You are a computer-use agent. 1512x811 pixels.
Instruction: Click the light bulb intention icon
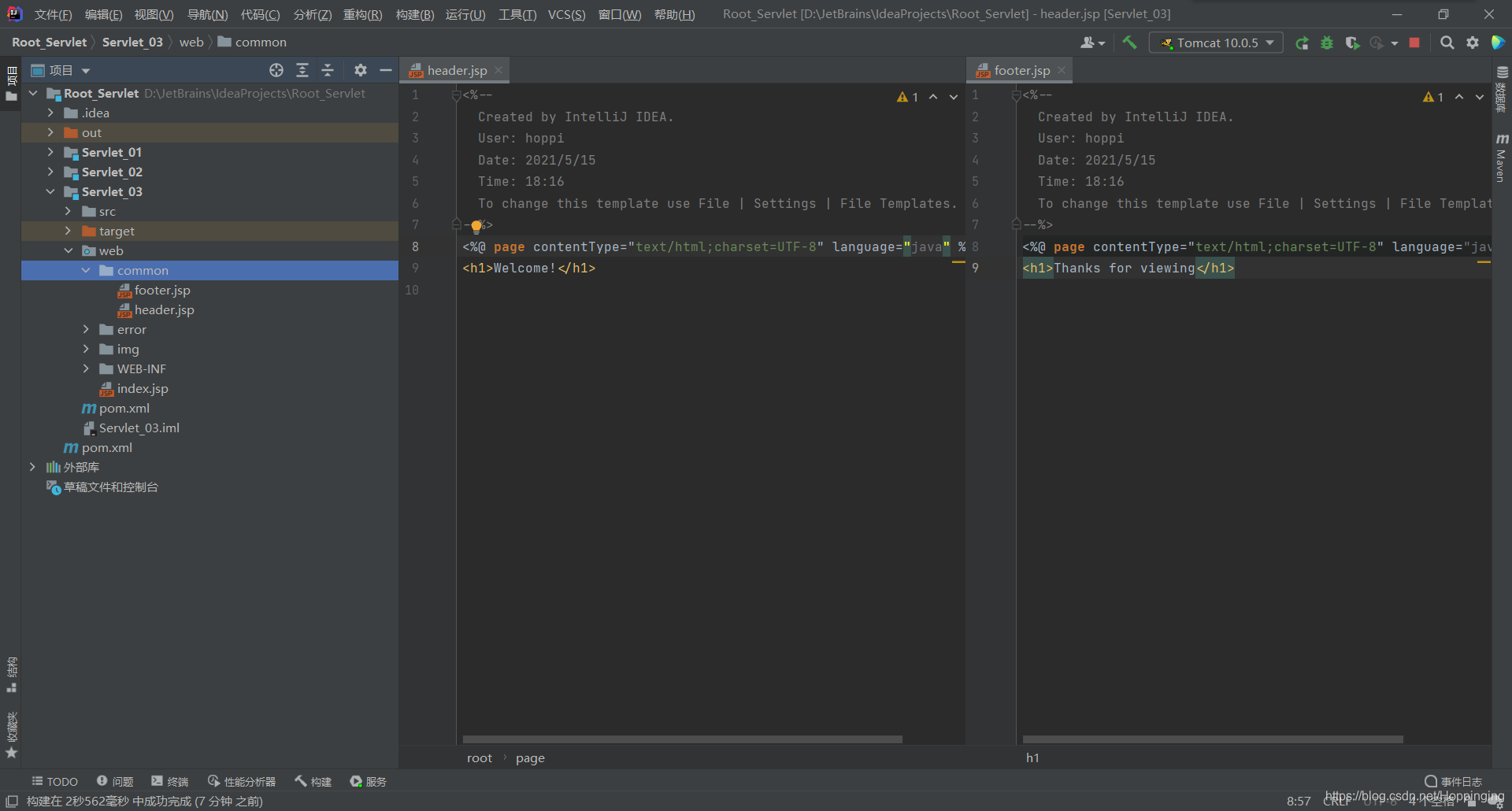click(476, 227)
